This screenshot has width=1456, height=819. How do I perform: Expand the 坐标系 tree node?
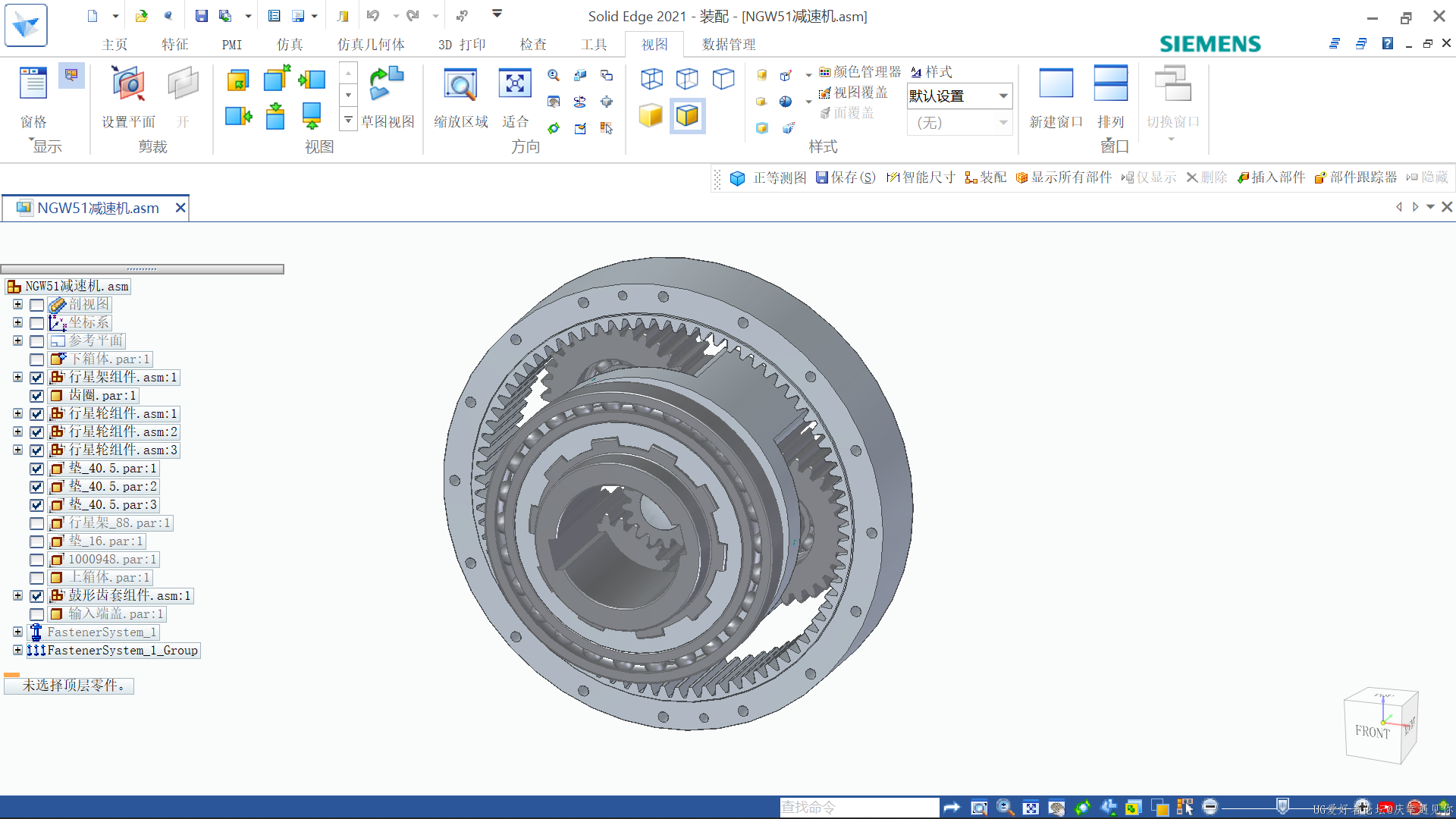pyautogui.click(x=17, y=322)
